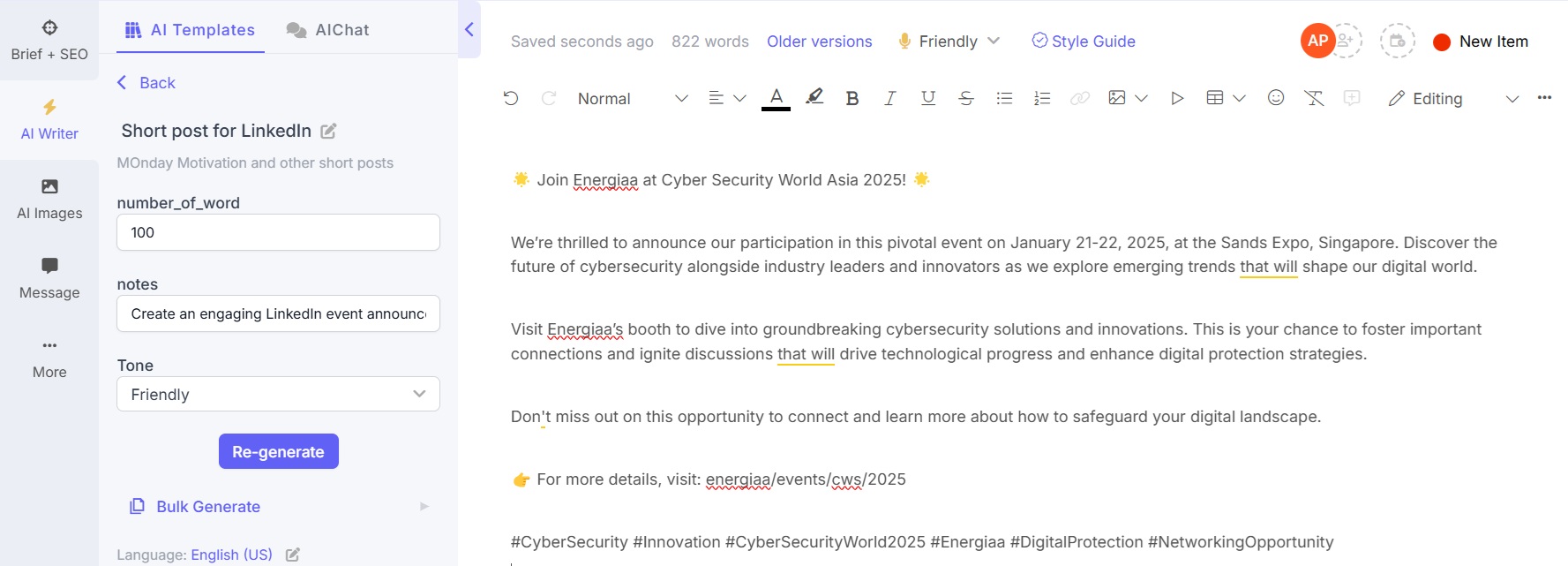The height and width of the screenshot is (566, 1568).
Task: Toggle italic formatting
Action: point(890,98)
